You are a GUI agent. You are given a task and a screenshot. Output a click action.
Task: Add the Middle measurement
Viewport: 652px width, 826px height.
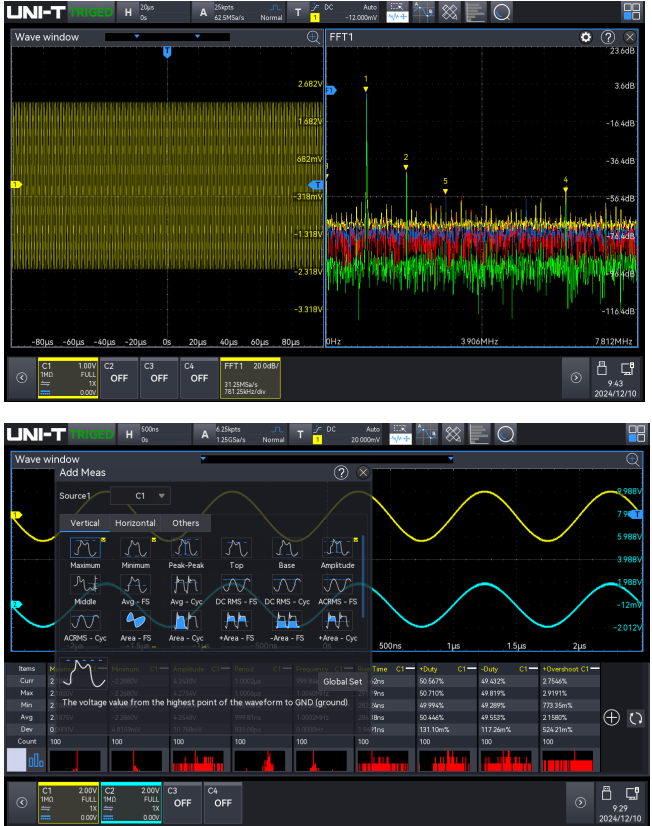pos(85,585)
